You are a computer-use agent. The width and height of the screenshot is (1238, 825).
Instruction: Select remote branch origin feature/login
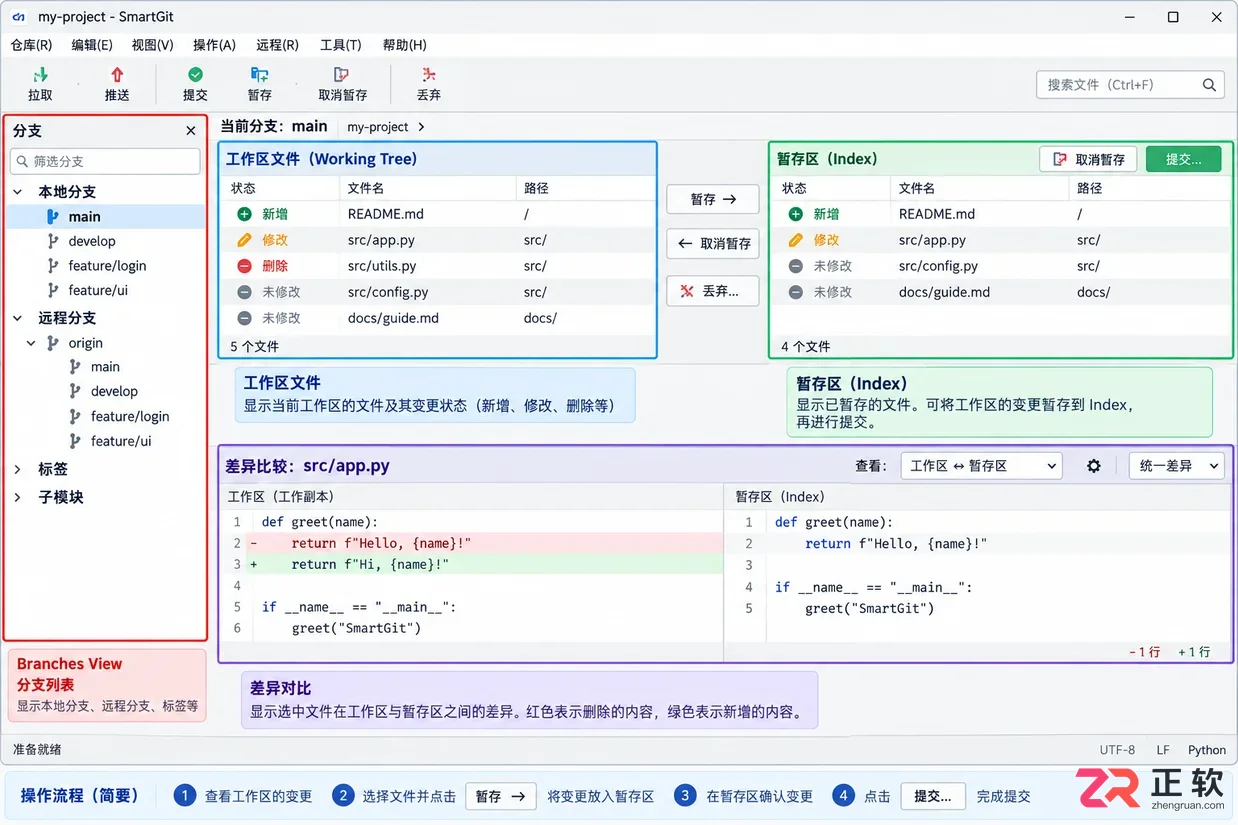click(130, 416)
